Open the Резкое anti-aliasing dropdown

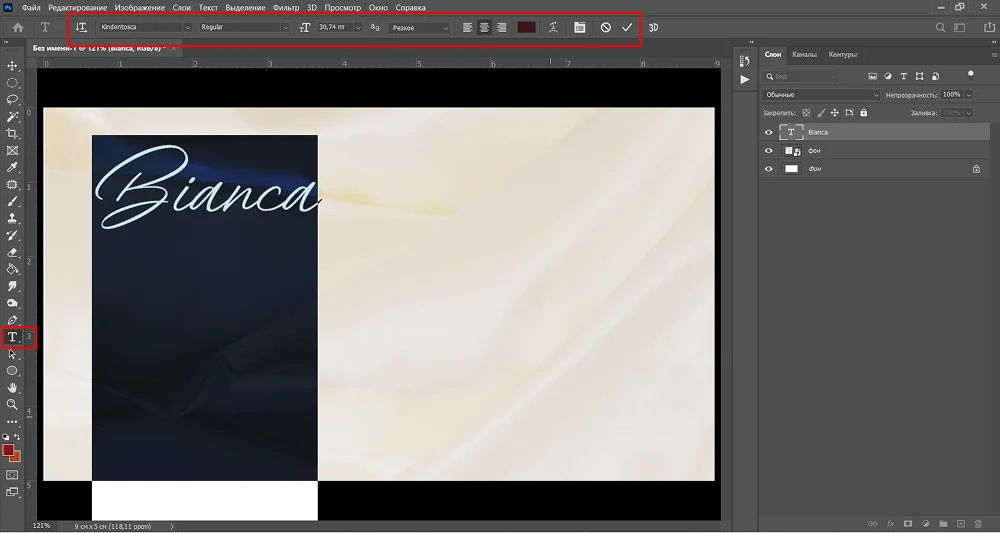tap(419, 28)
